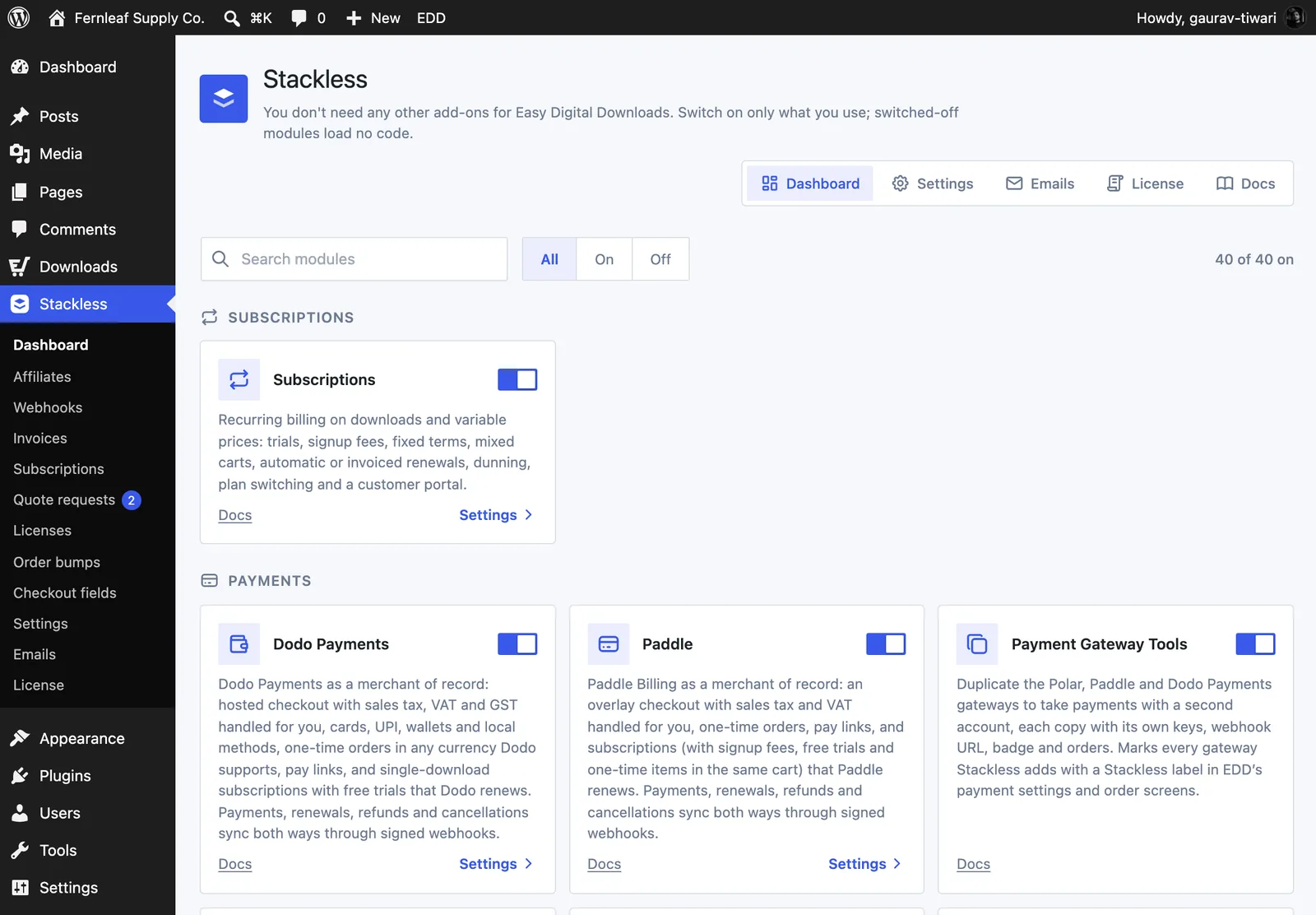1316x915 pixels.
Task: Open Appearance from the sidebar
Action: coord(87,738)
